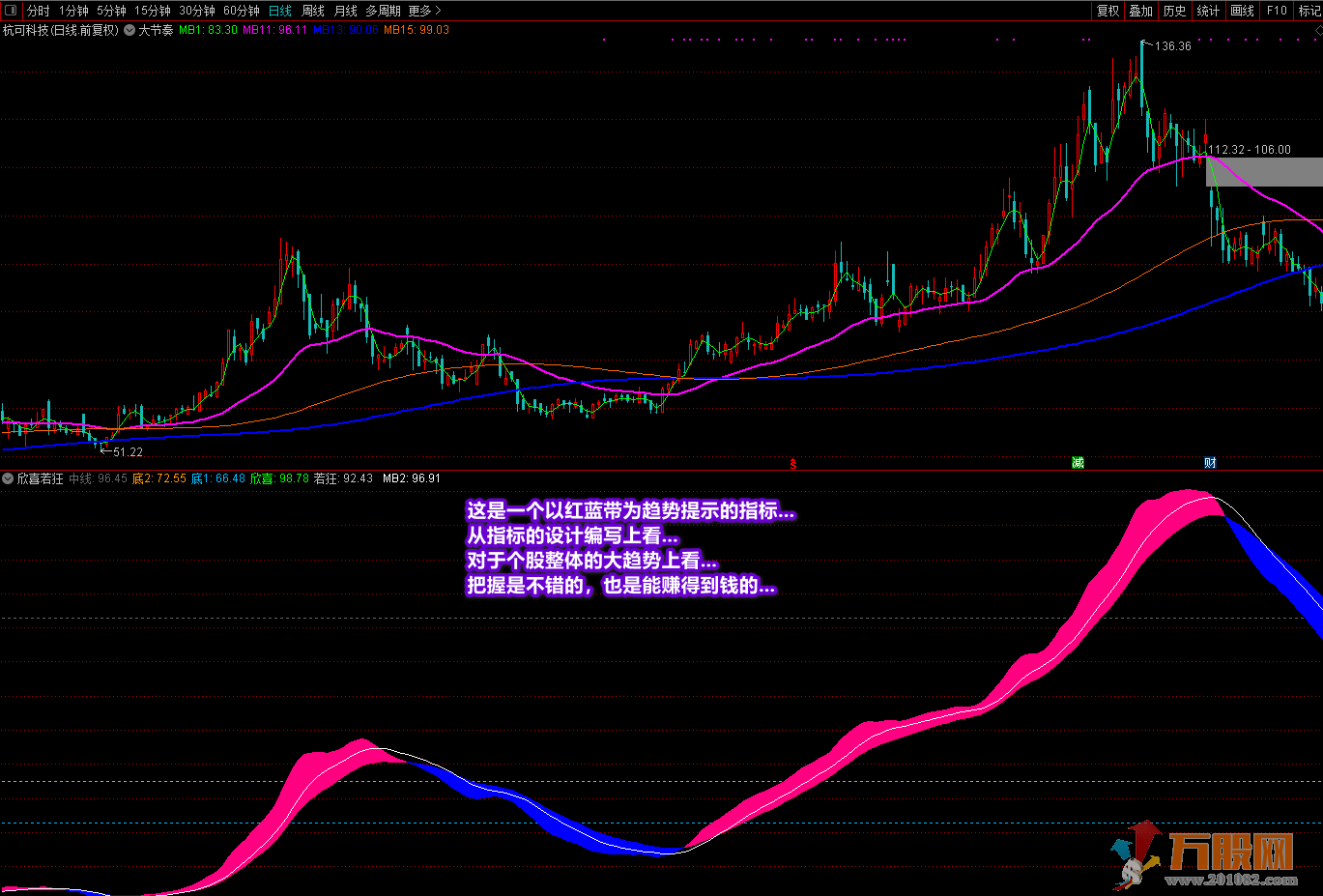
Task: Click the 136.36 high price label
Action: tap(1173, 46)
